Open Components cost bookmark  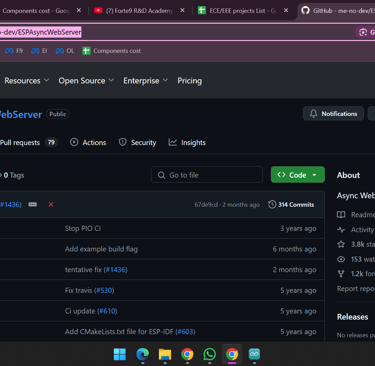click(x=112, y=51)
